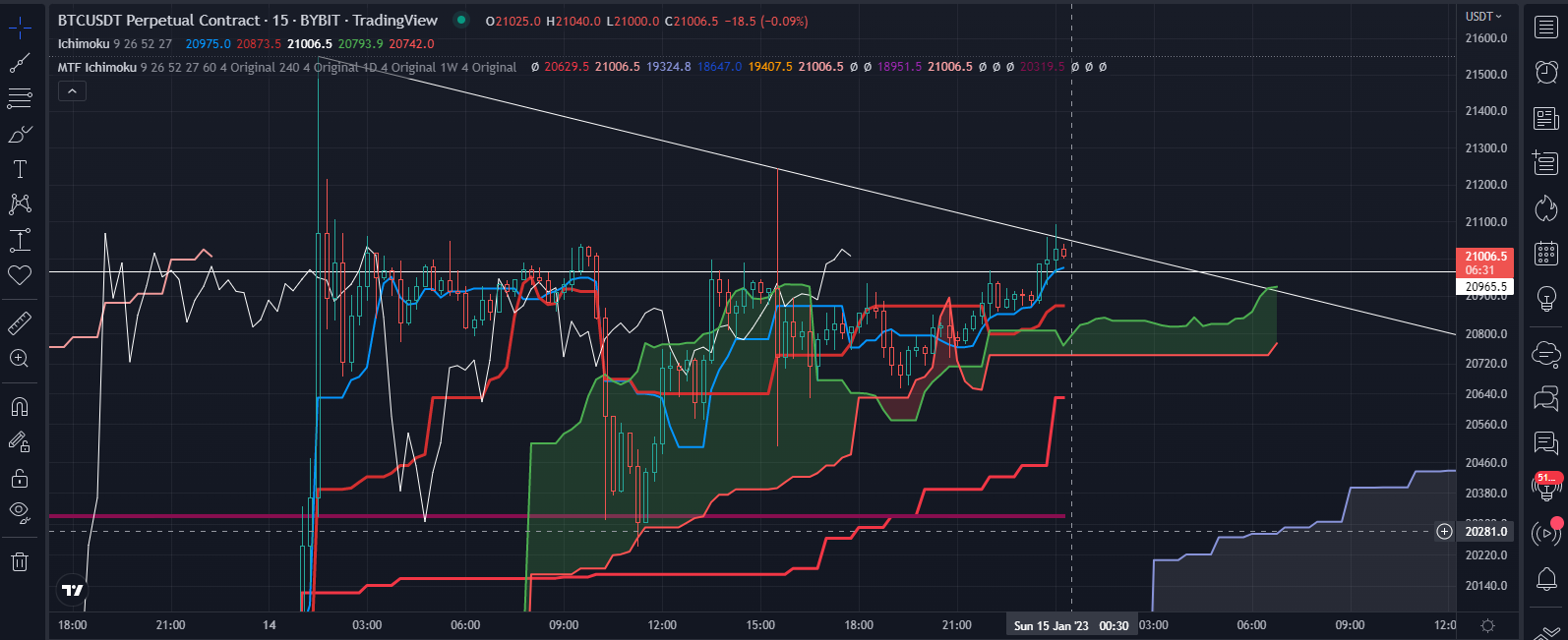The image size is (1568, 640).
Task: Click the MTF Ichimoku value 18951.5 in purple
Action: coord(899,67)
